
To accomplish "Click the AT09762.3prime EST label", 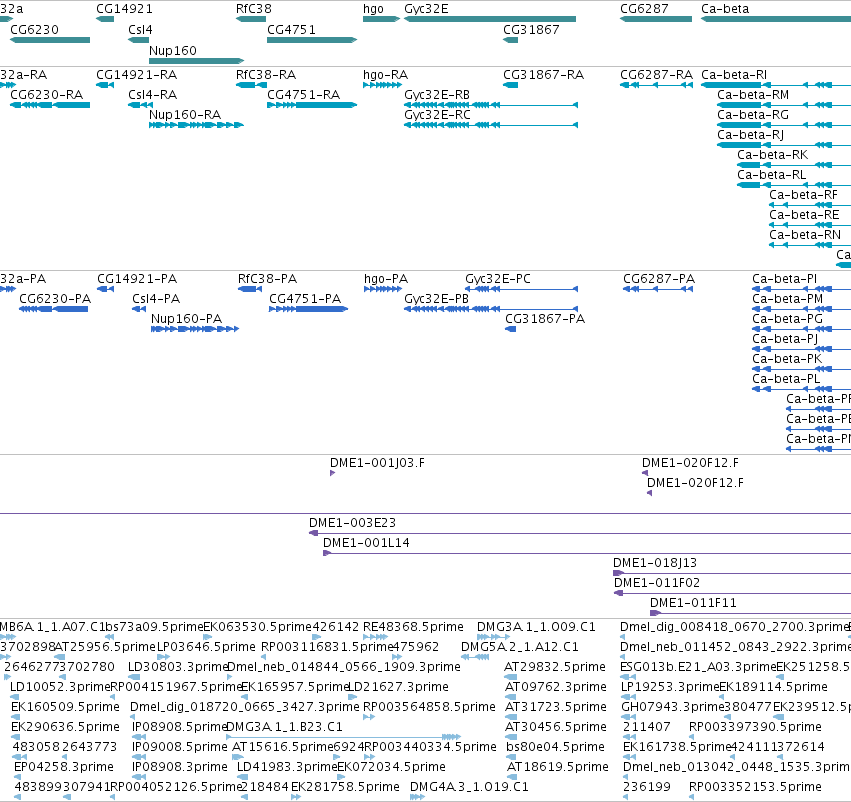I will tap(556, 686).
